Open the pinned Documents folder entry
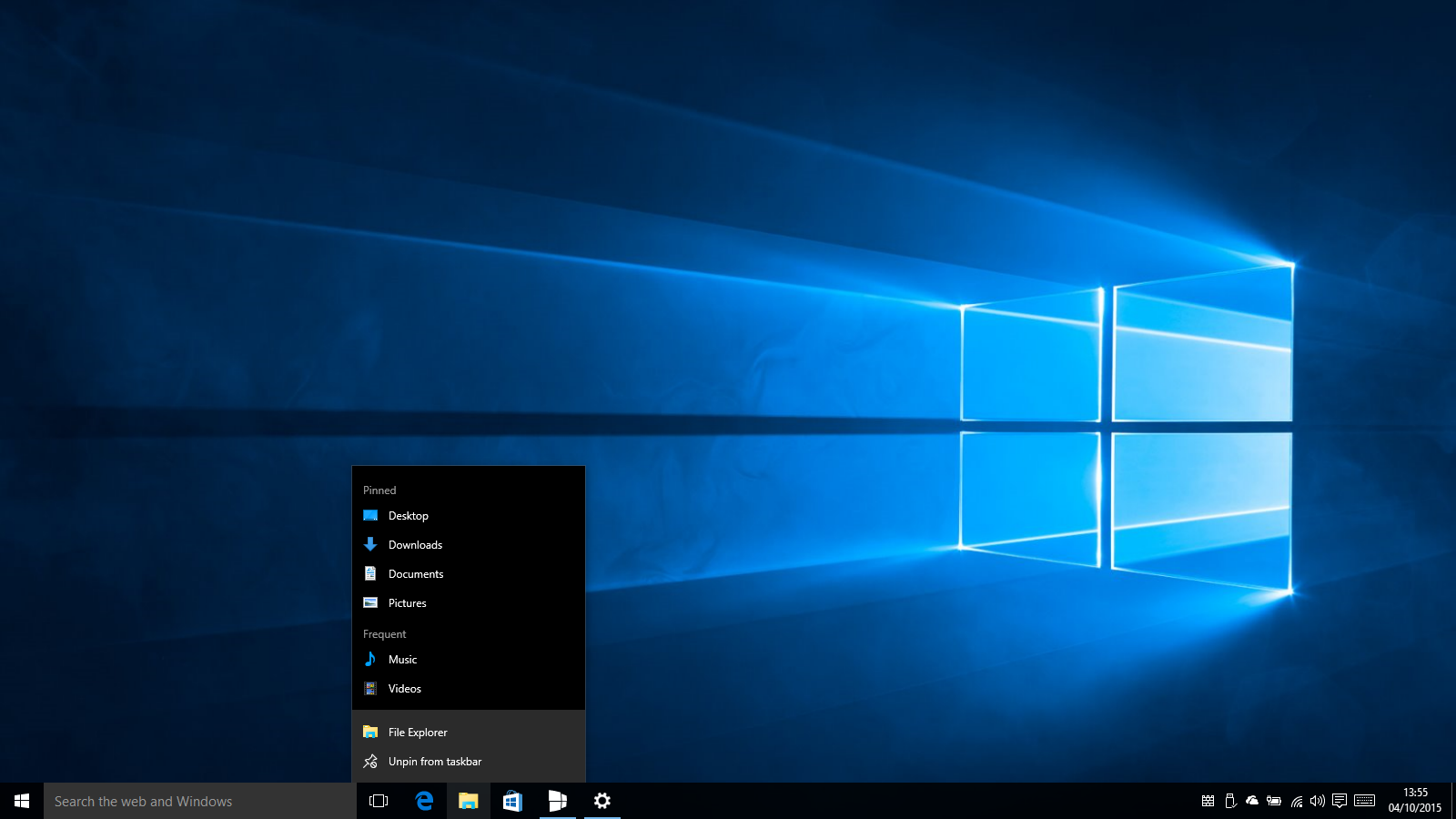The width and height of the screenshot is (1456, 819). pos(468,574)
